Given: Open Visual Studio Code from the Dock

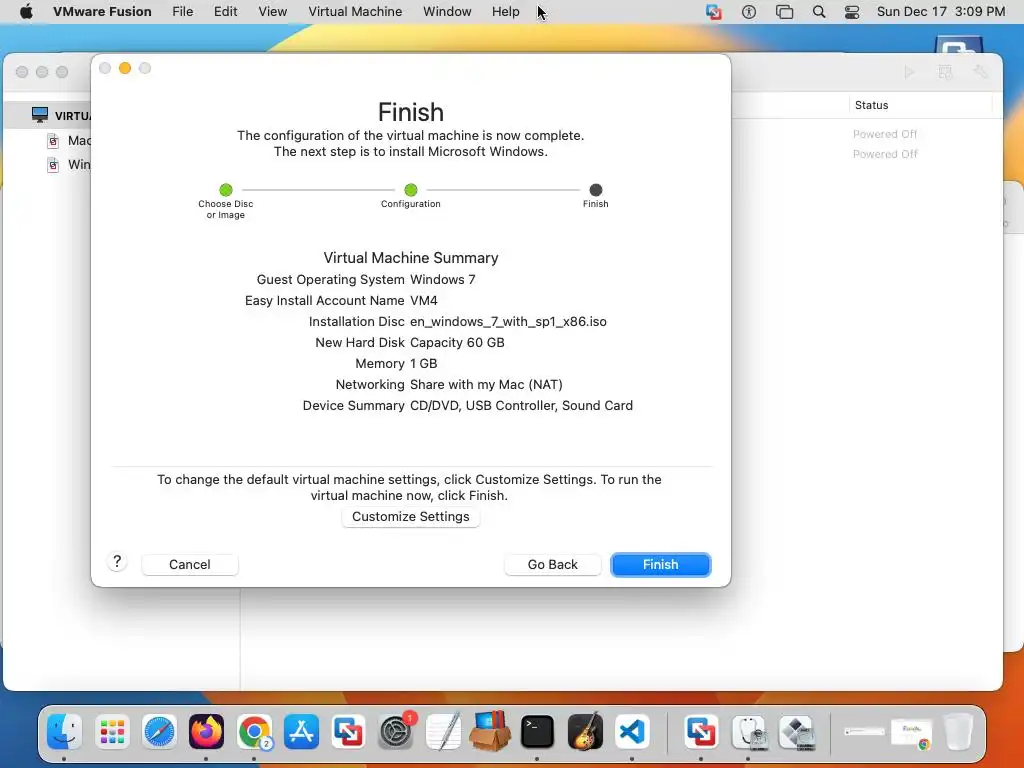Looking at the screenshot, I should tap(632, 731).
